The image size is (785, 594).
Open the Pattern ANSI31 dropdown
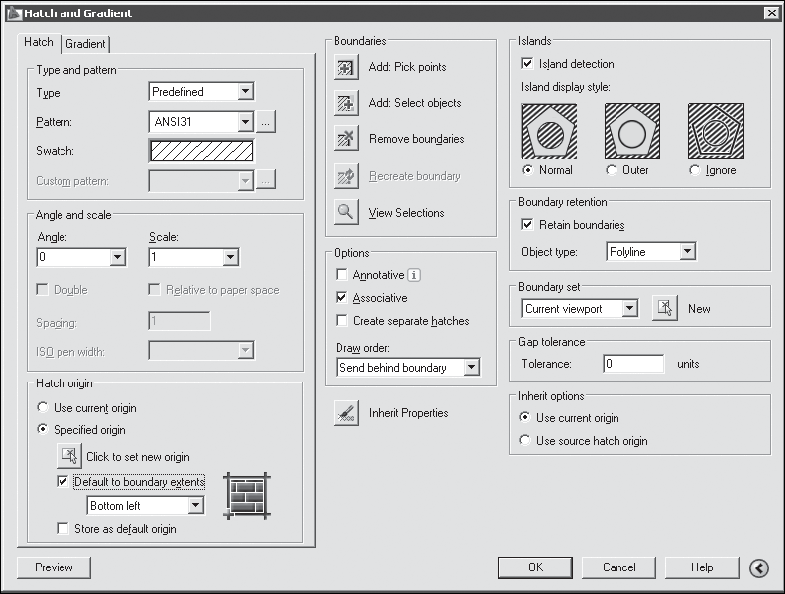[245, 122]
